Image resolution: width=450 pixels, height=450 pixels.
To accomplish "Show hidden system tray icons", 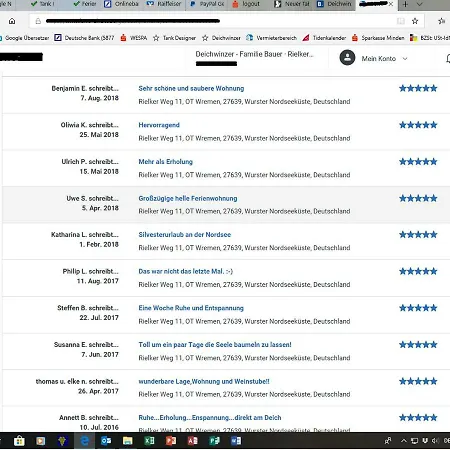I will (404, 441).
